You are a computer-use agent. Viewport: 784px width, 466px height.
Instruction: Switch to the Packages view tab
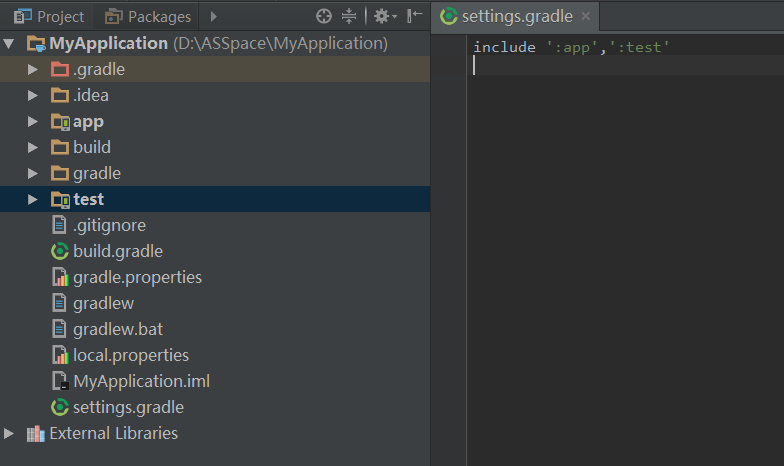148,16
